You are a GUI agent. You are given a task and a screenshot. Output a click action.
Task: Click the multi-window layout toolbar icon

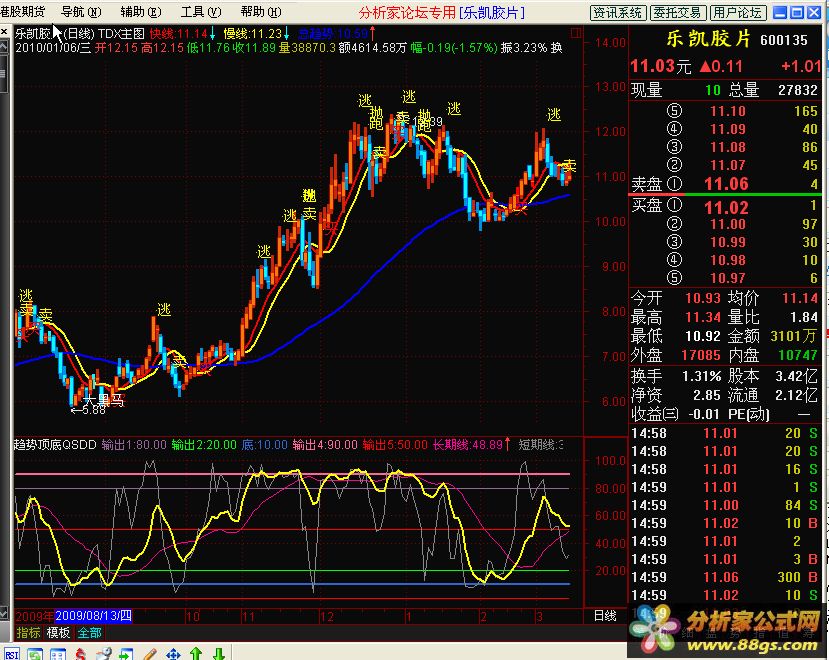coord(58,655)
